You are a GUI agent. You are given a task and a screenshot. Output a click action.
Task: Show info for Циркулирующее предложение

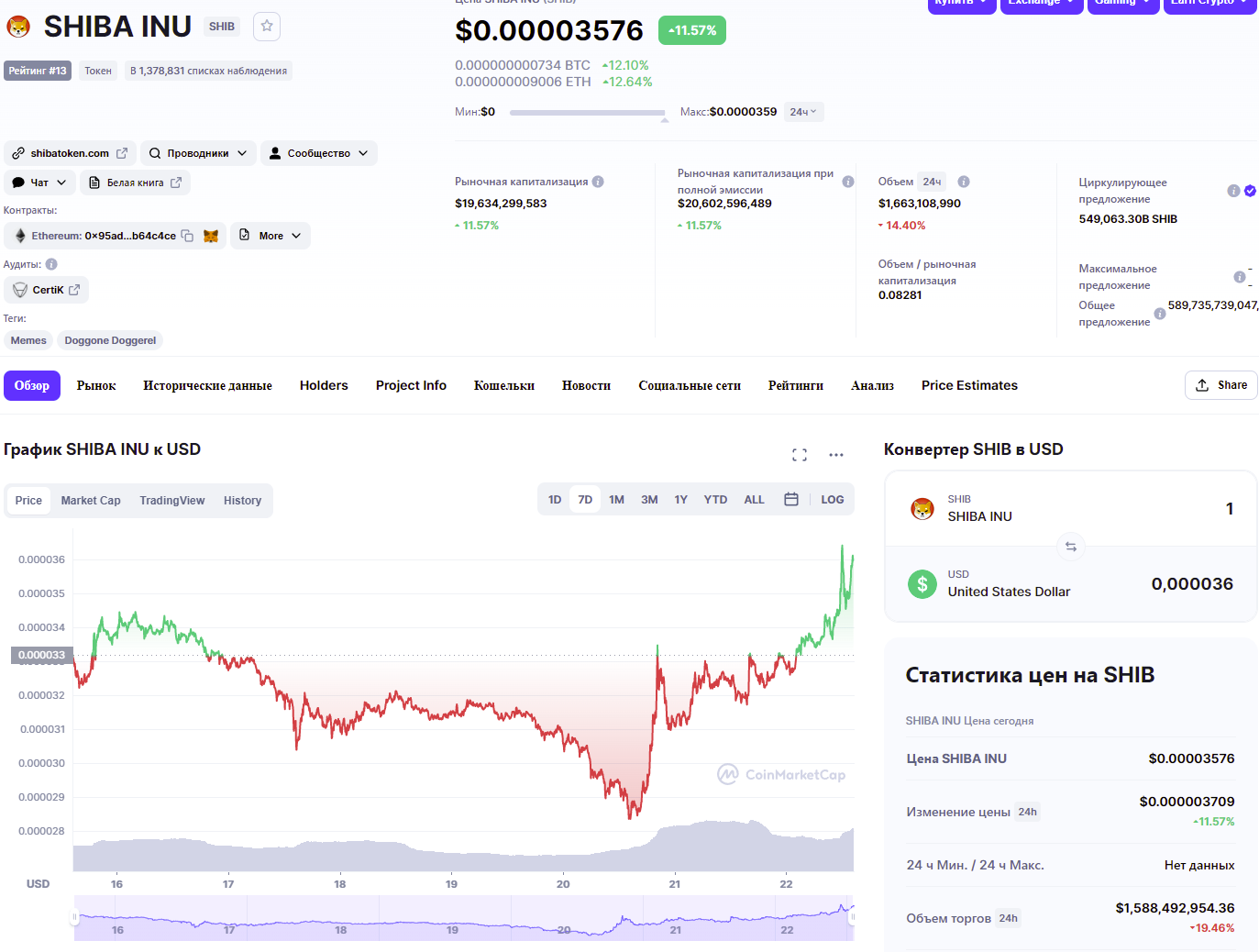coord(1233,191)
